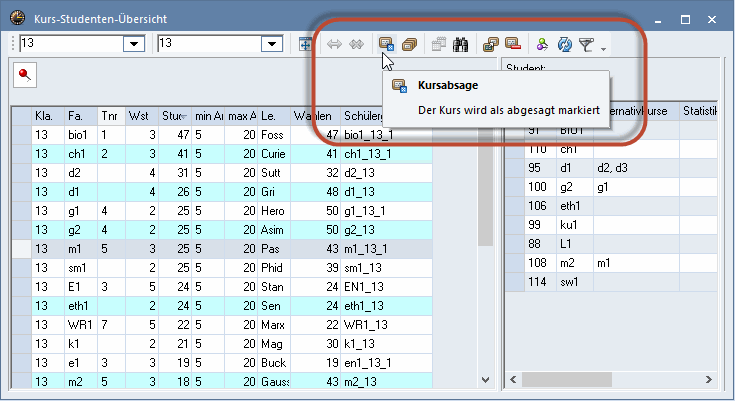The image size is (735, 401).
Task: Click the card with red minus icon
Action: (513, 45)
